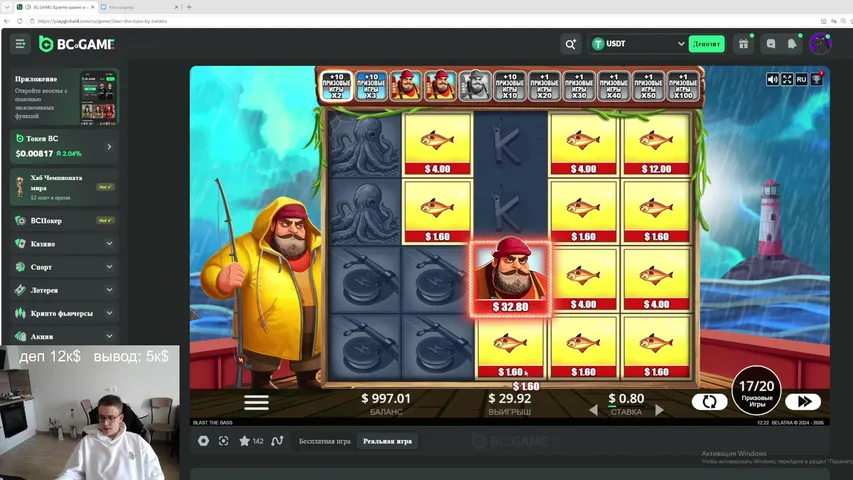Screen dimensions: 853x480
Task: Change the game language RU button
Action: click(801, 79)
